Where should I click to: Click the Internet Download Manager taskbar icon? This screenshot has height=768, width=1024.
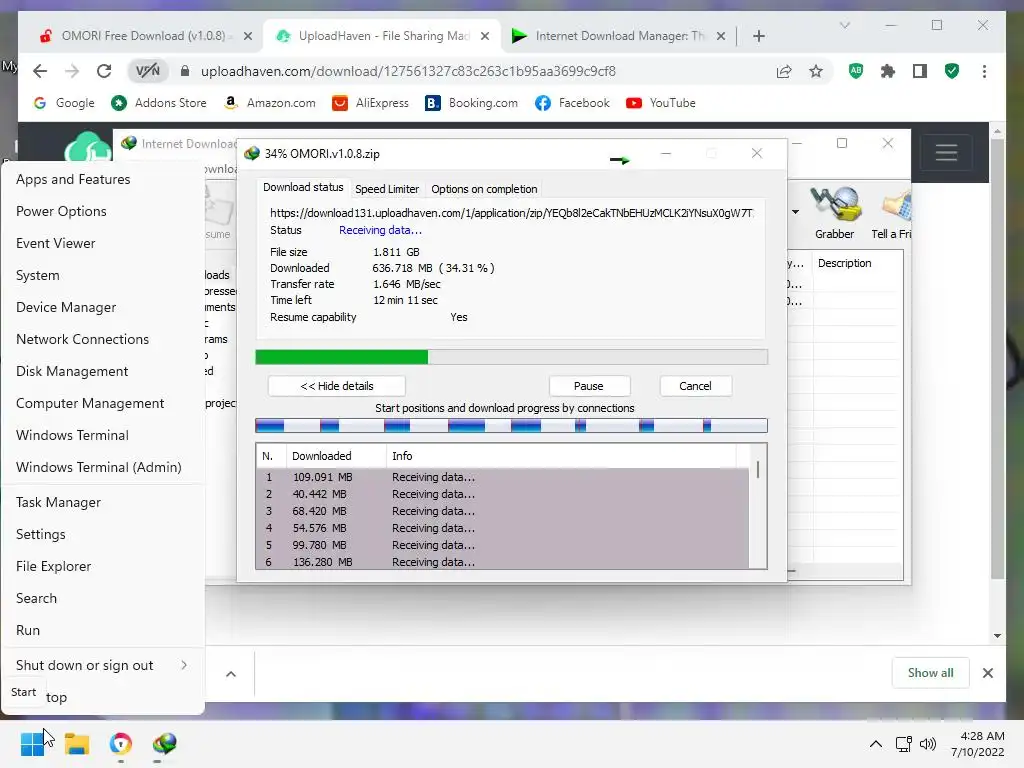(x=165, y=743)
